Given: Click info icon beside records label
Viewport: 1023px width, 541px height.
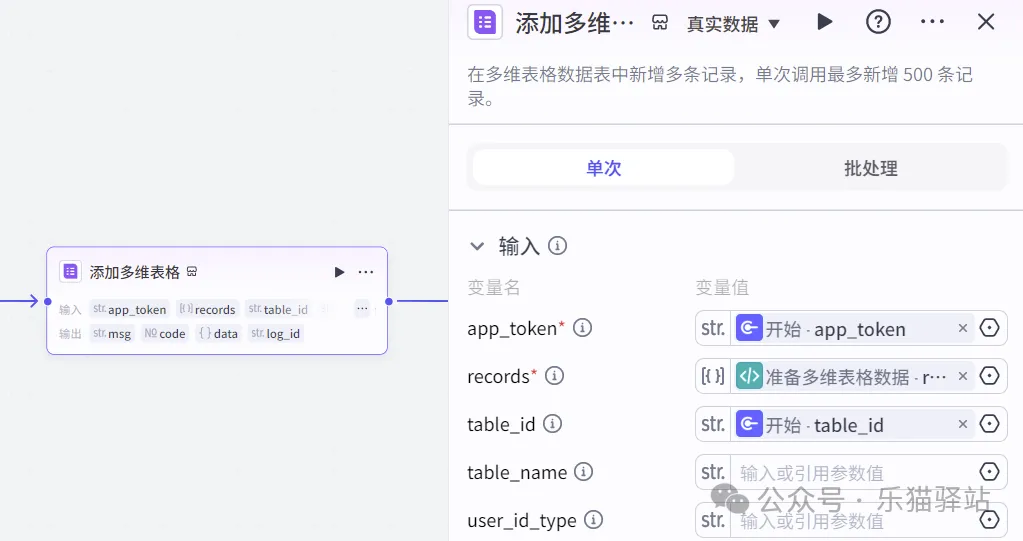Looking at the screenshot, I should [554, 376].
